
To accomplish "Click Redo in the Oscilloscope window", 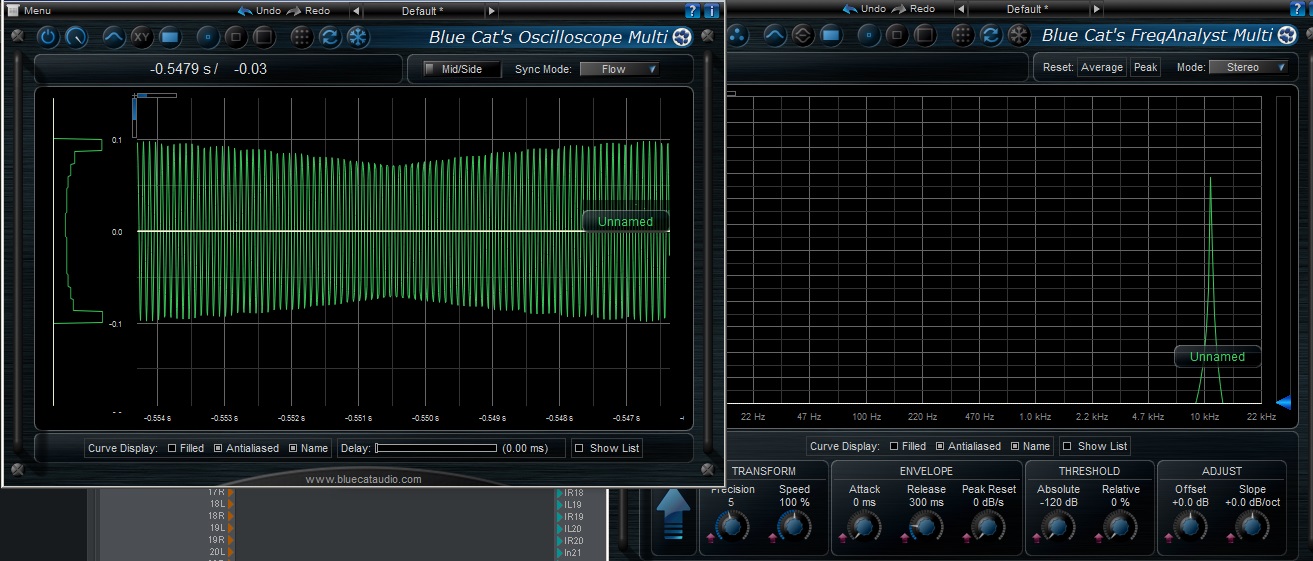I will (309, 11).
